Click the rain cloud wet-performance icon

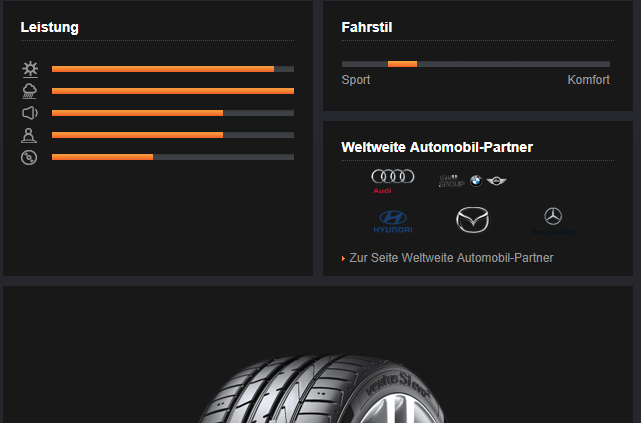point(29,91)
